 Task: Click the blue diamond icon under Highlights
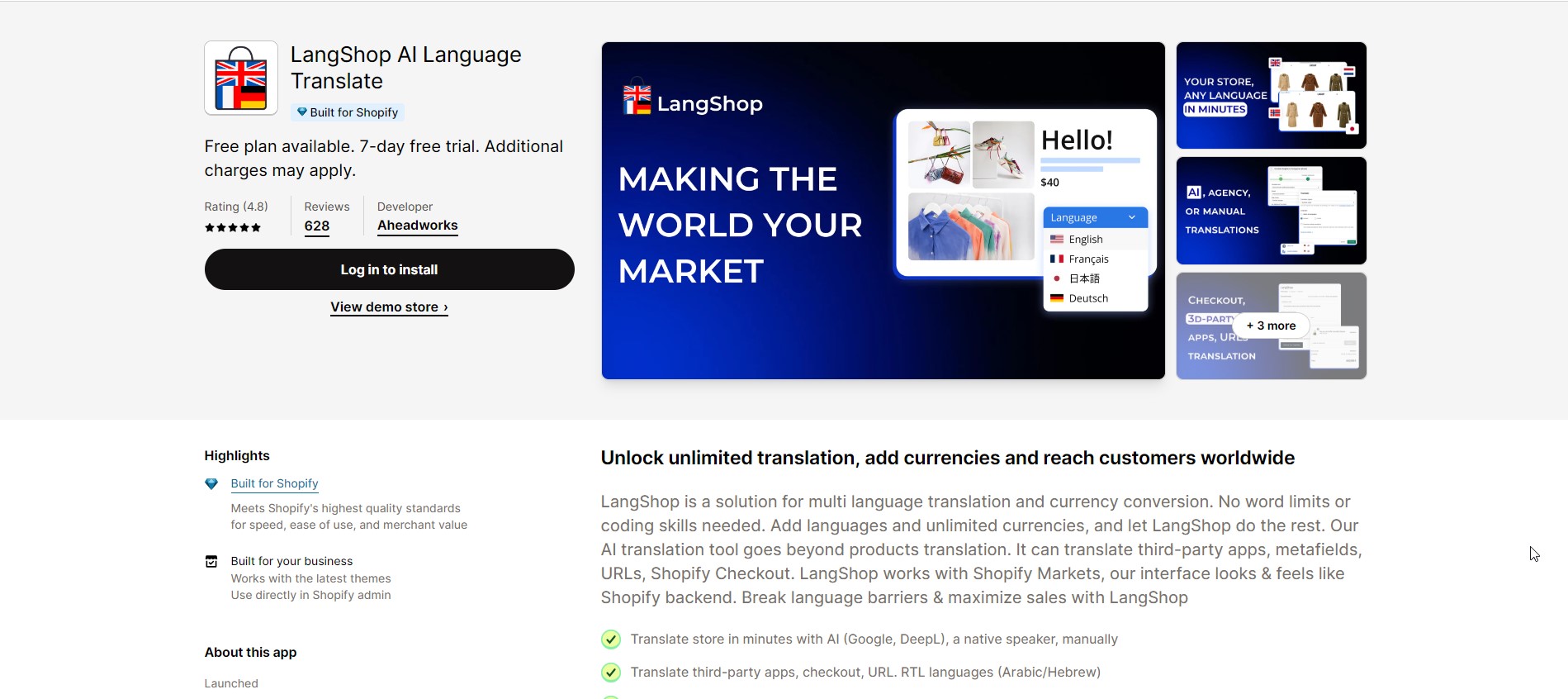click(211, 484)
